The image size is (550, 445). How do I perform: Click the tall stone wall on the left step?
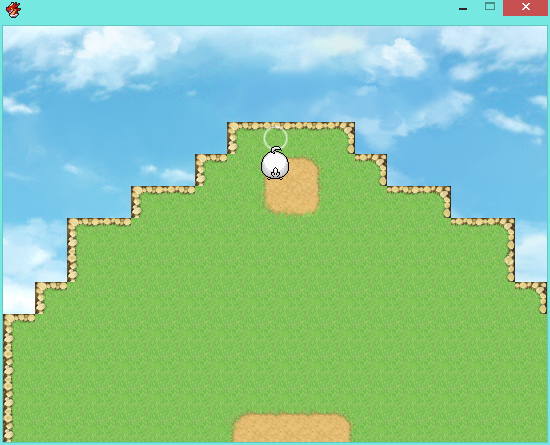72,250
